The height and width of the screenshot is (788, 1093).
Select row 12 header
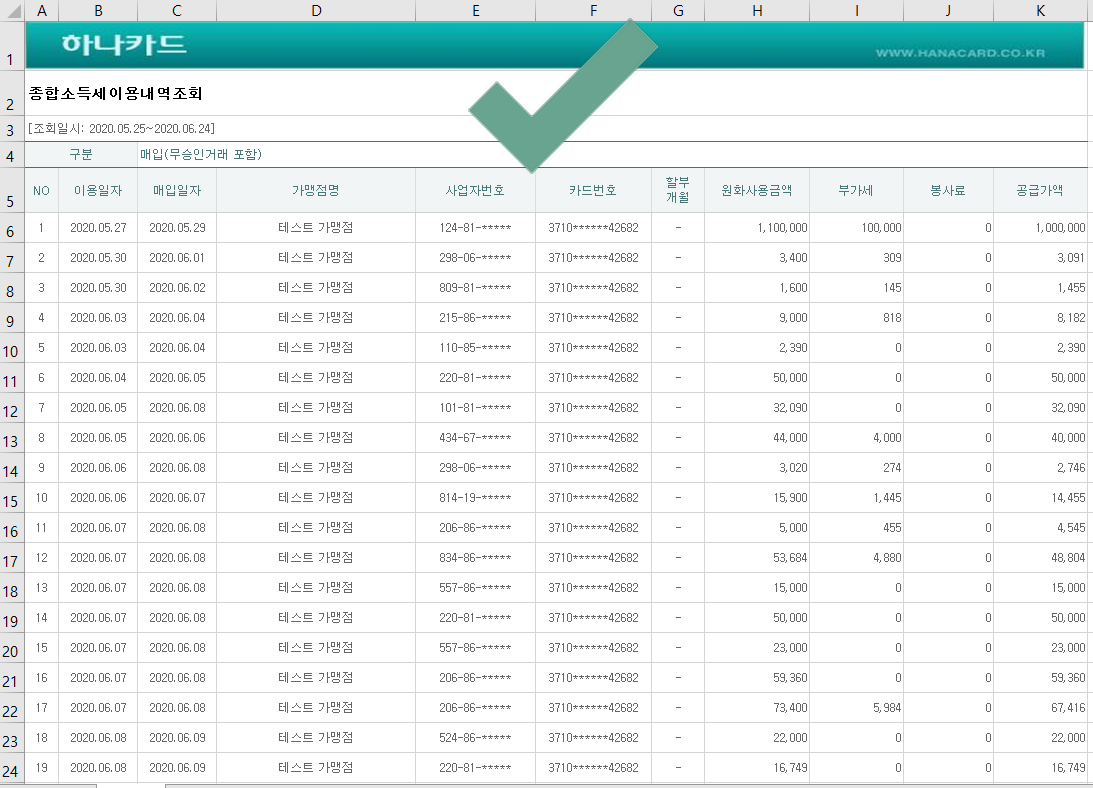pyautogui.click(x=13, y=408)
